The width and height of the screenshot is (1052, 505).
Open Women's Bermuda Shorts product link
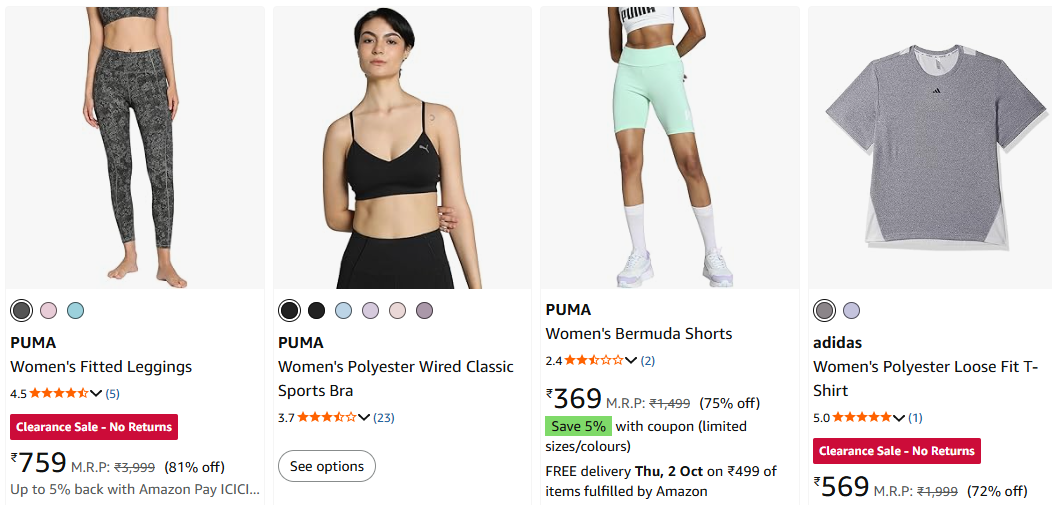pos(638,334)
